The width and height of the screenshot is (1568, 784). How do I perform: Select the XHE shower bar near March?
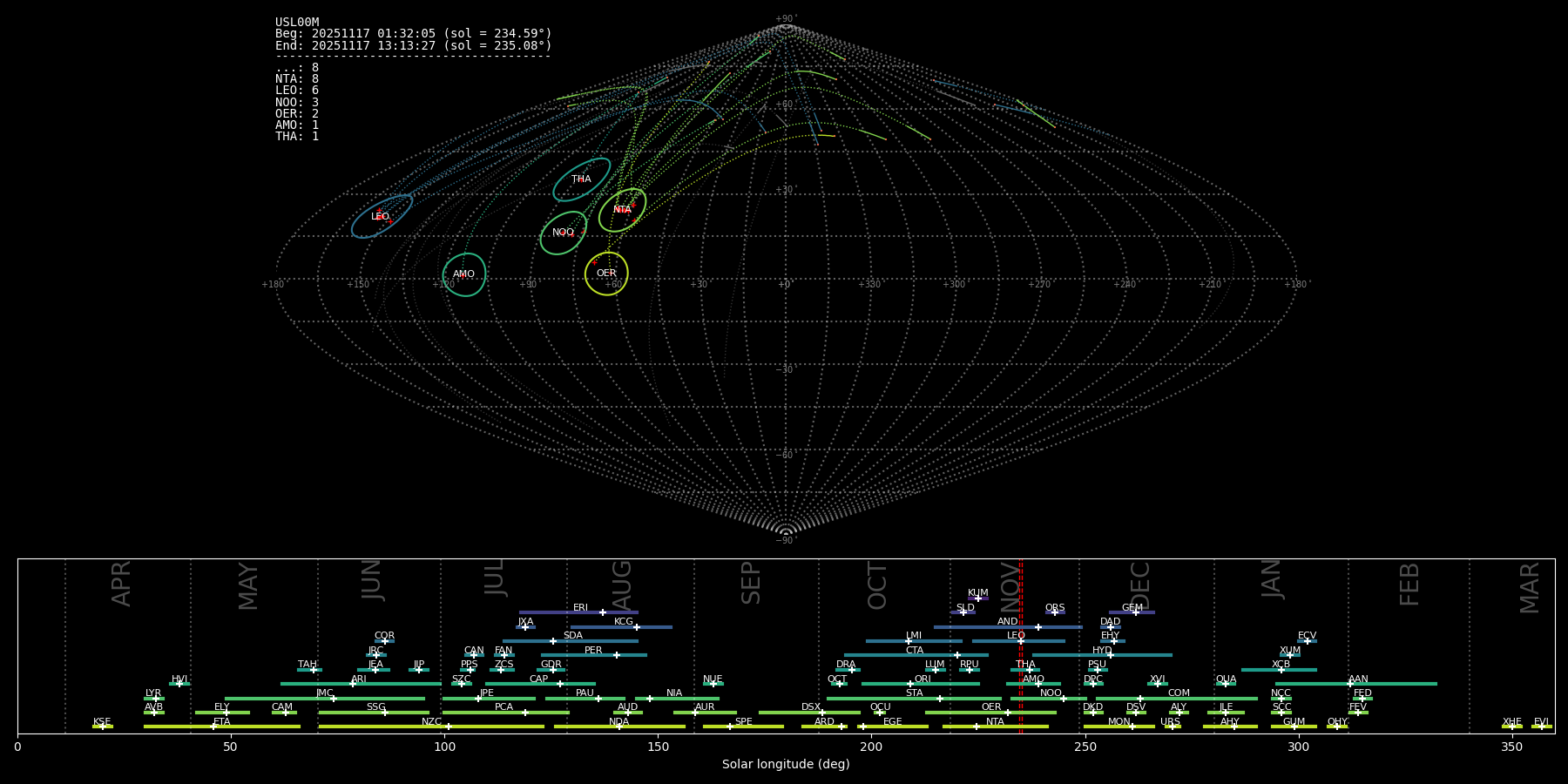(x=1511, y=727)
